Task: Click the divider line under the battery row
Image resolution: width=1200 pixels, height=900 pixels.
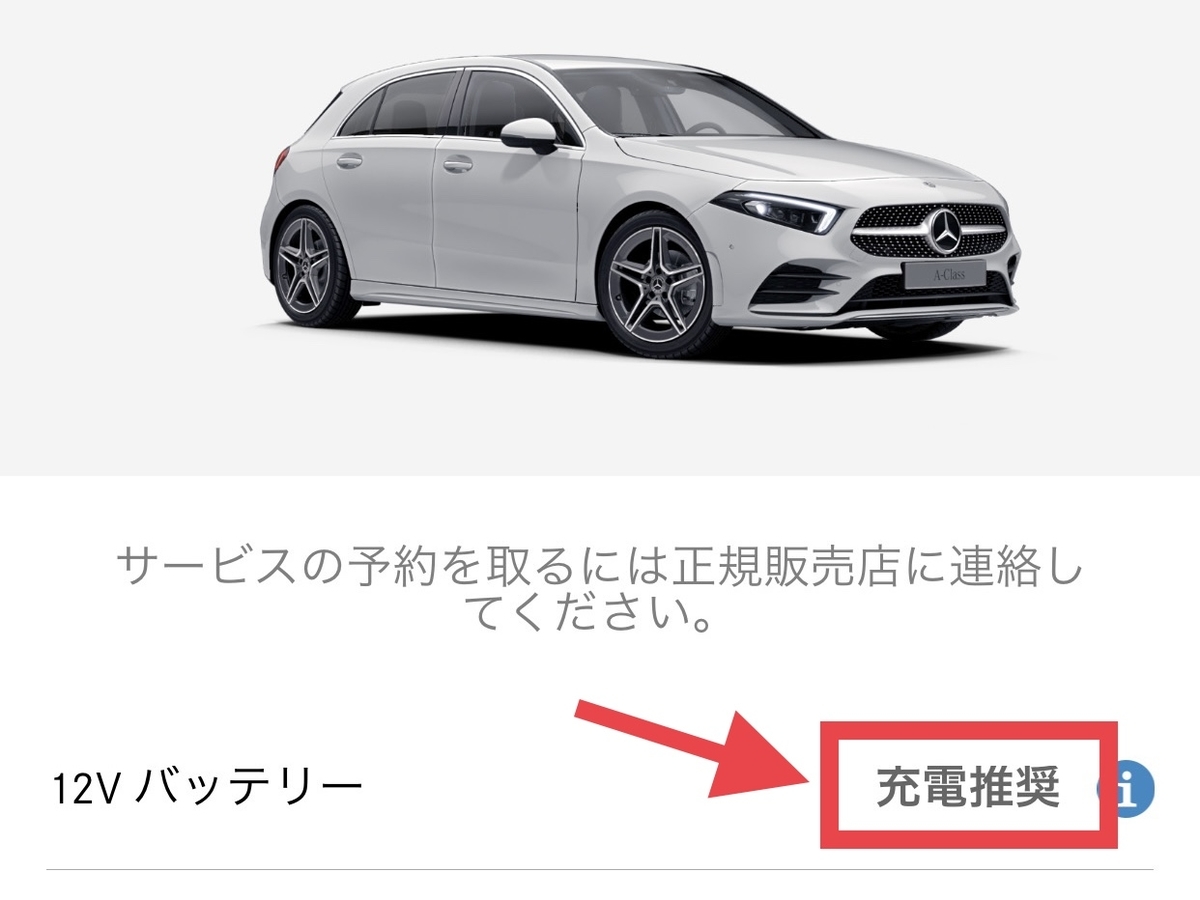Action: click(600, 869)
